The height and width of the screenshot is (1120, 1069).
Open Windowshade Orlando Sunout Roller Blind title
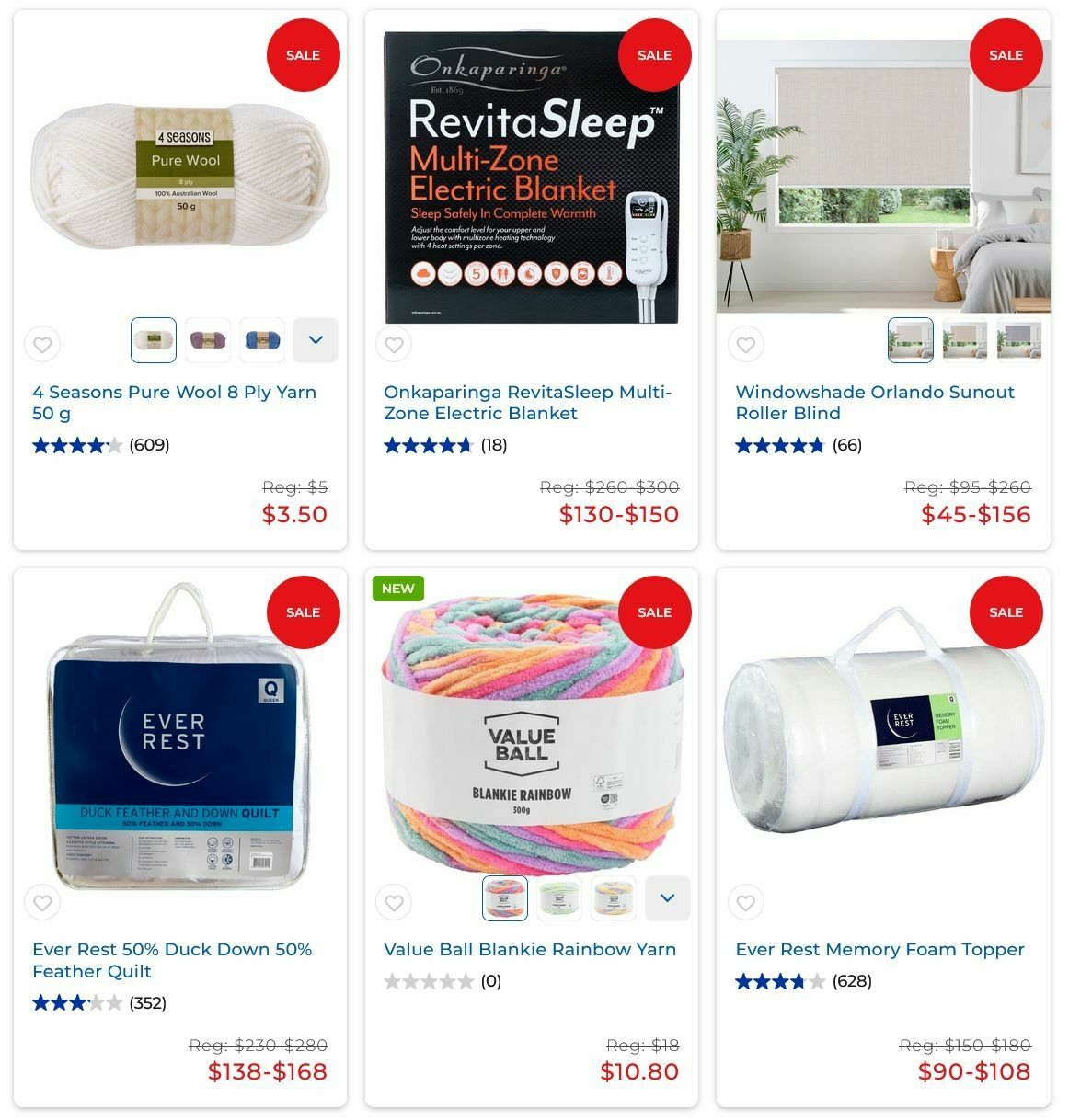tap(875, 403)
